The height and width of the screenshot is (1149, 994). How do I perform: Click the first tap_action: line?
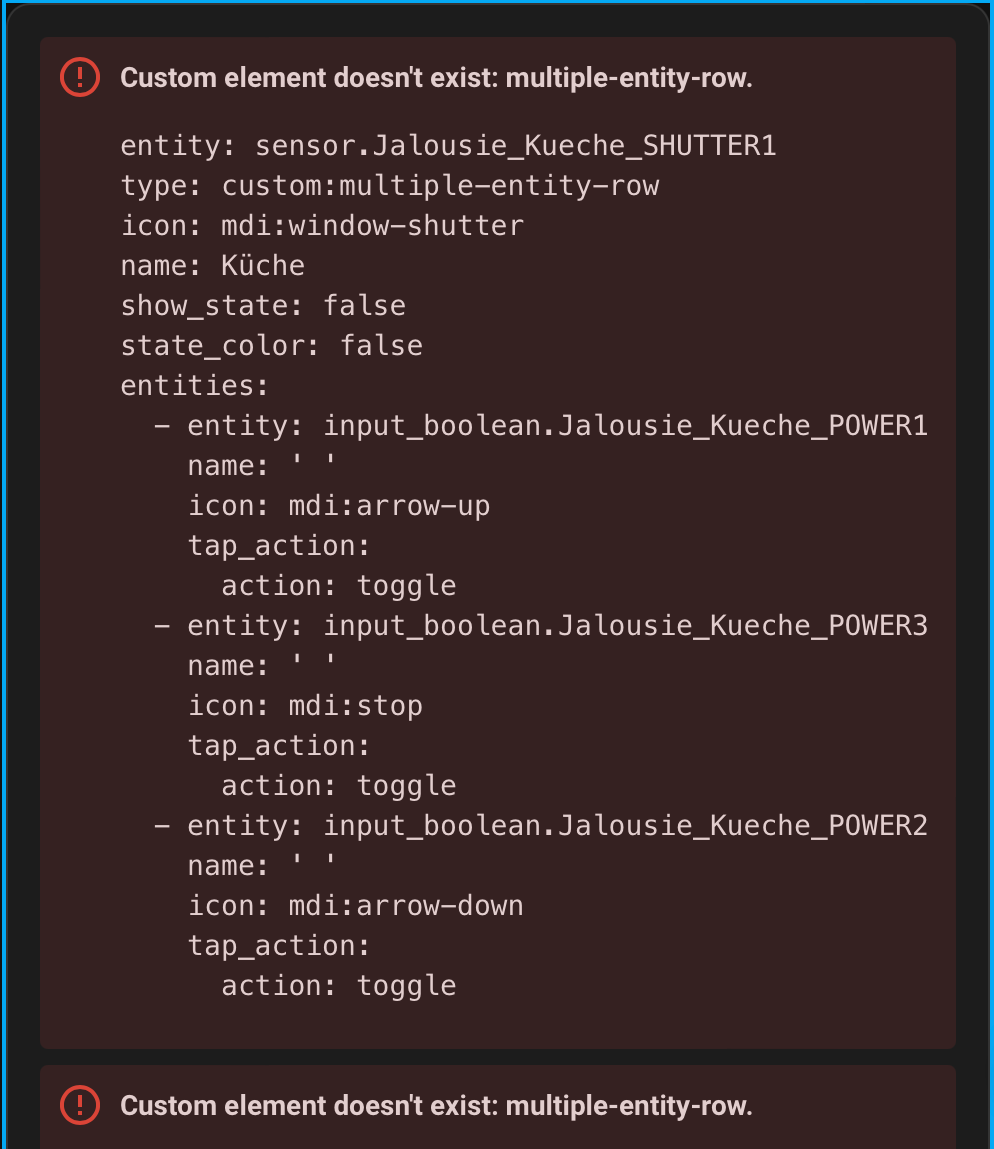(279, 546)
